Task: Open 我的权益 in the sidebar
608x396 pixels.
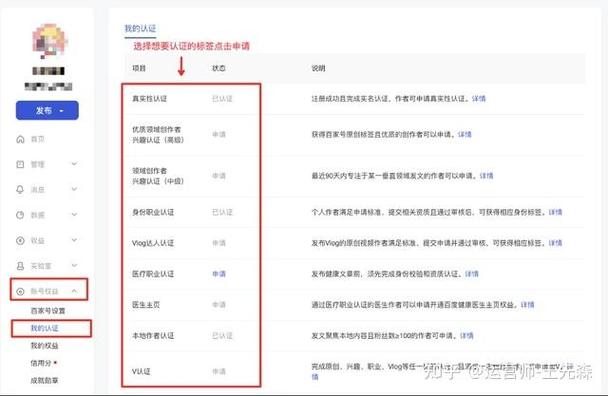Action: click(44, 346)
